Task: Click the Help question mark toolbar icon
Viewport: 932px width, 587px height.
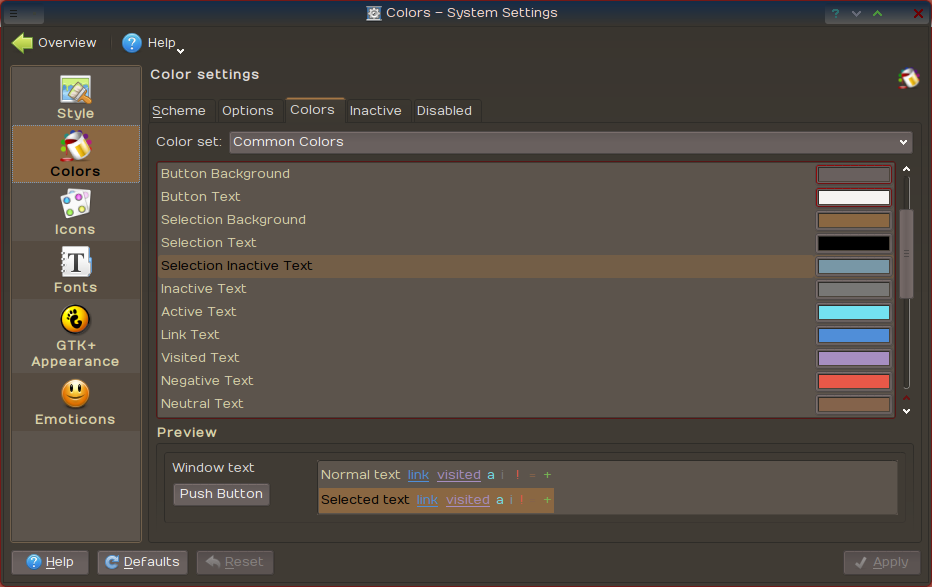Action: pyautogui.click(x=131, y=43)
